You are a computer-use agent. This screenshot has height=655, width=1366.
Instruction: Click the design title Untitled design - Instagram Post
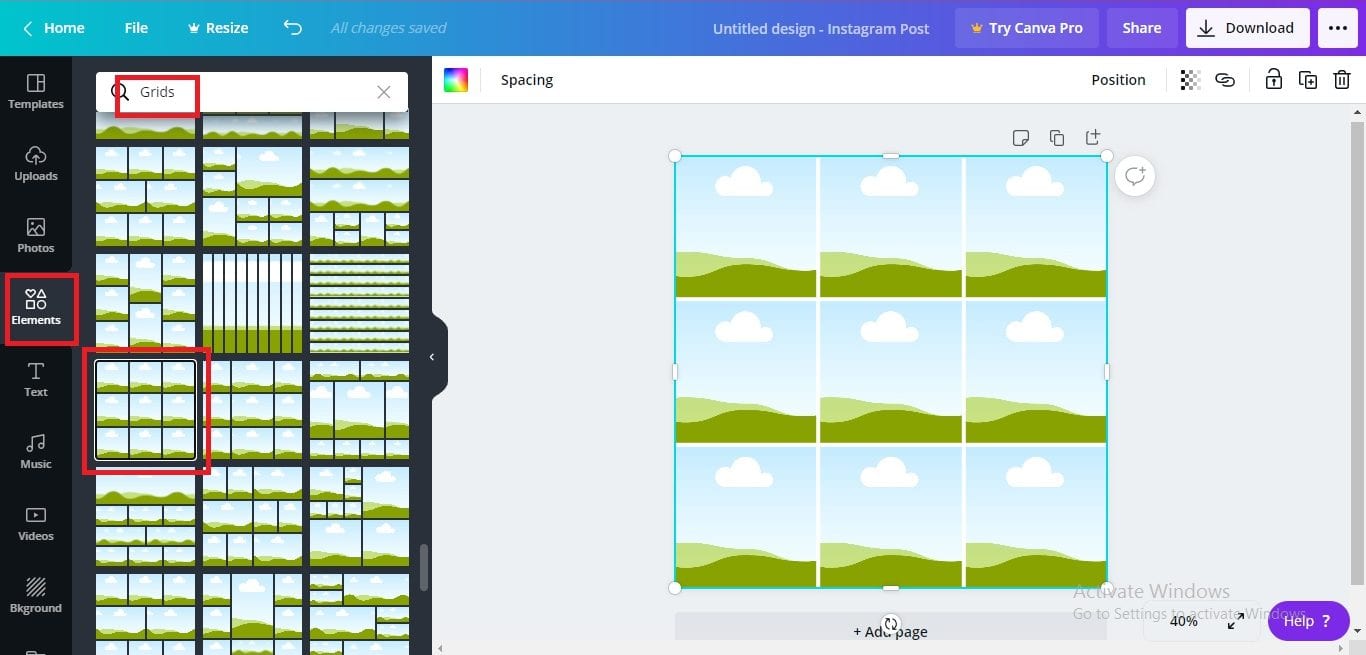click(x=821, y=28)
